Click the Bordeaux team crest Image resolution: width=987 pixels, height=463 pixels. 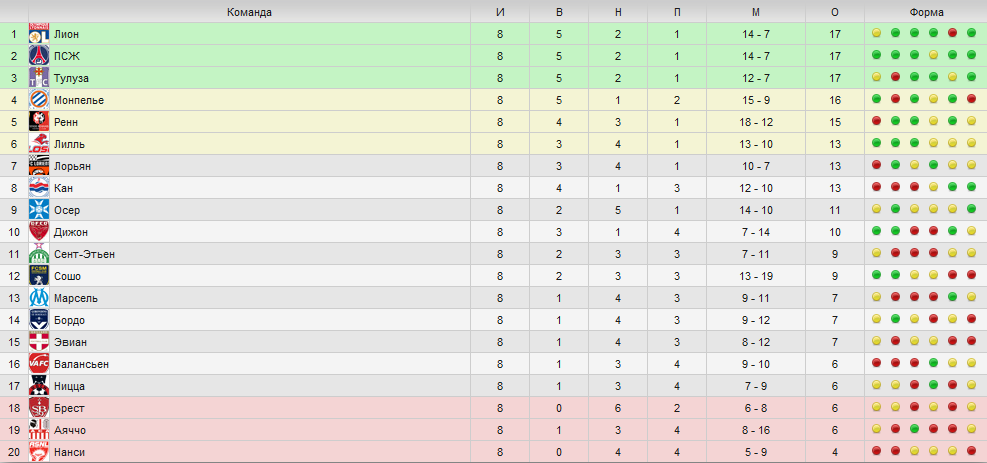39,320
